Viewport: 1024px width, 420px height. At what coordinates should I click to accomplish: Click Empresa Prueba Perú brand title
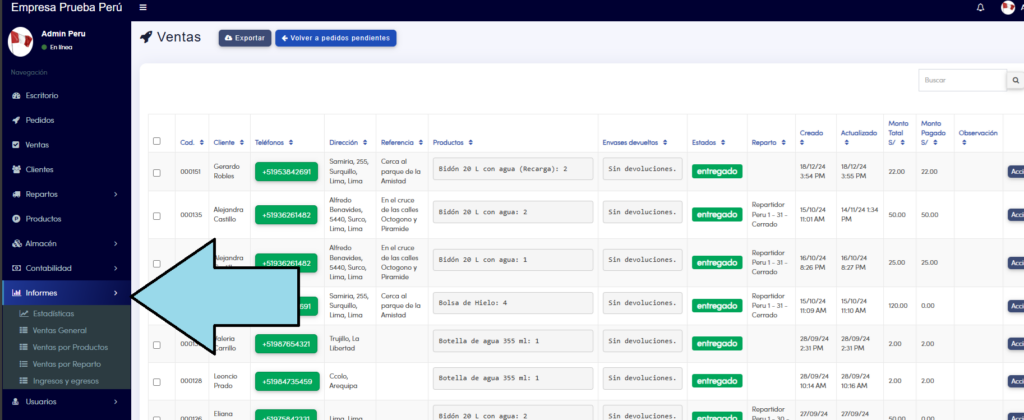[x=67, y=8]
